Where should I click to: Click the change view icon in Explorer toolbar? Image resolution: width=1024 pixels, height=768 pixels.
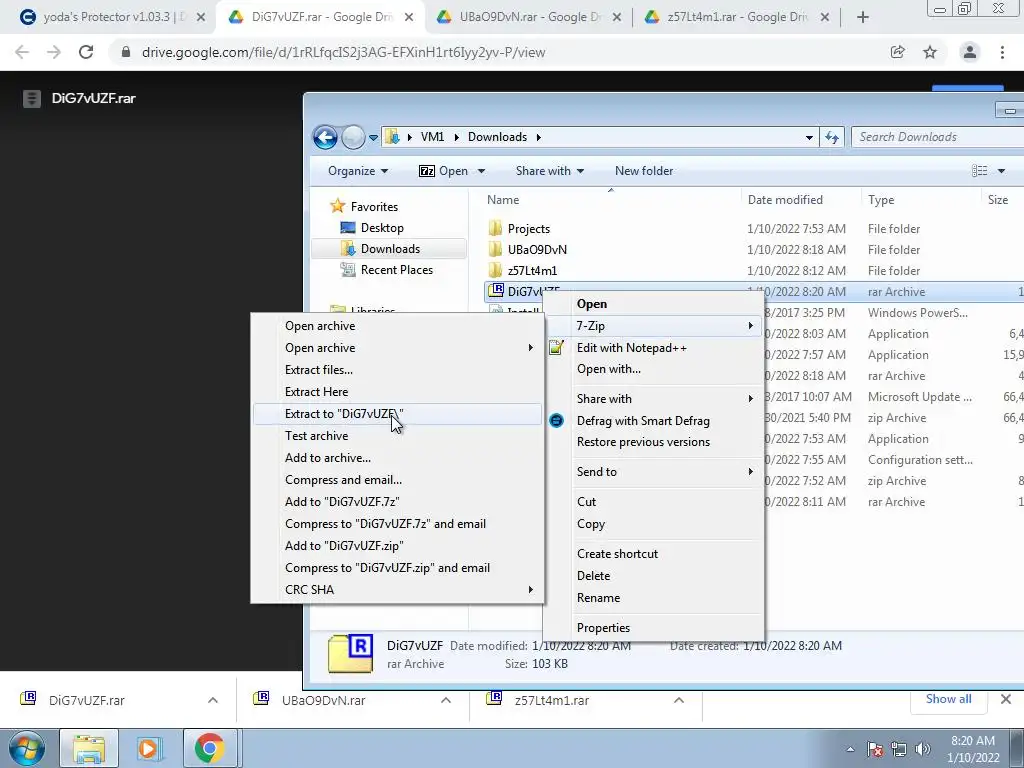pos(980,170)
